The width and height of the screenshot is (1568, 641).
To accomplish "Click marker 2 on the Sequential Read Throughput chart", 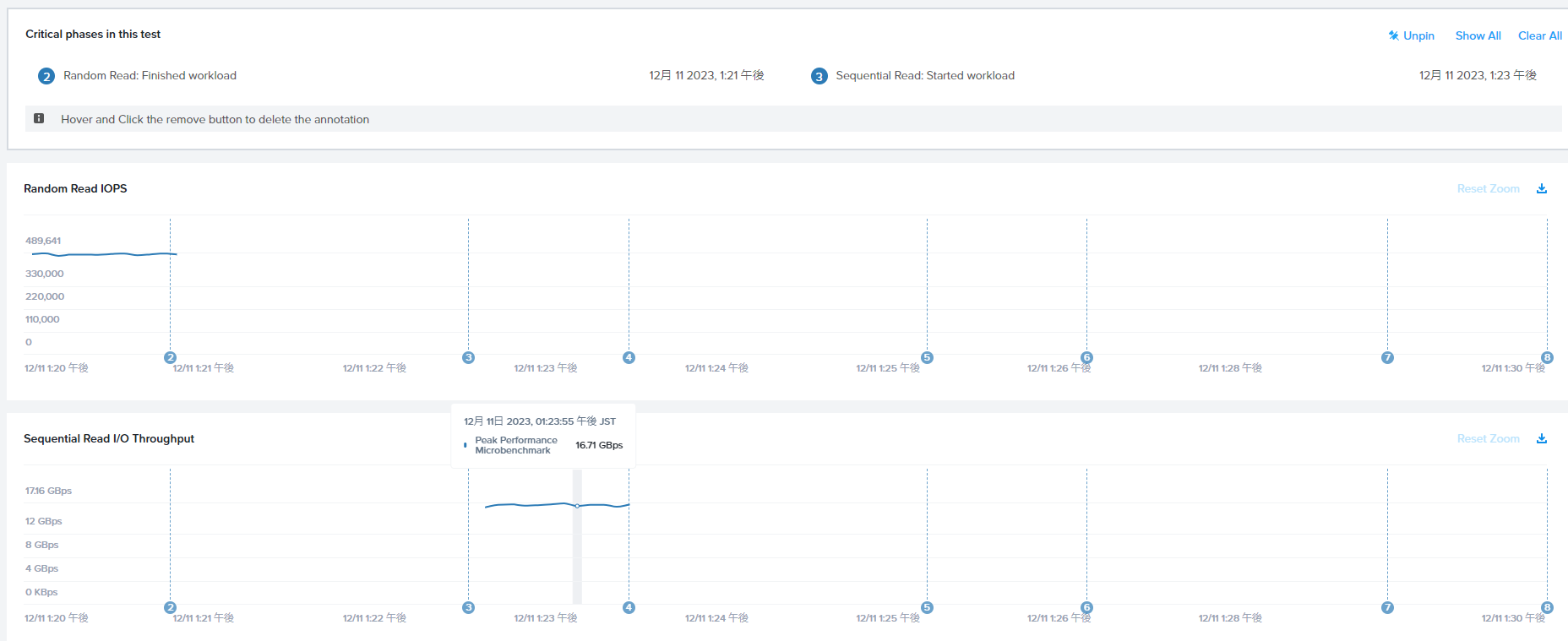I will pos(170,607).
